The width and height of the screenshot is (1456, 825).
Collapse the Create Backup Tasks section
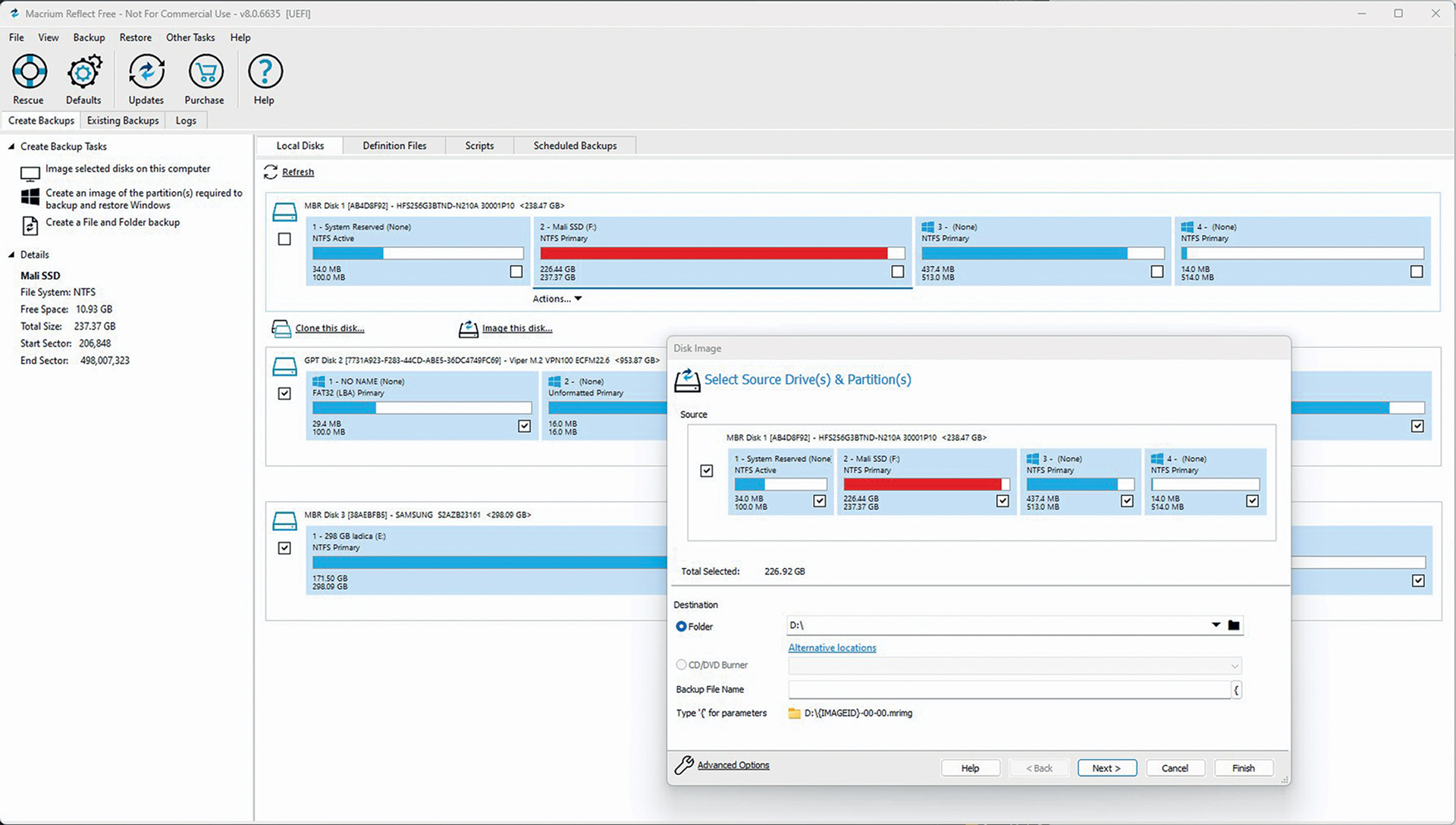[x=11, y=146]
